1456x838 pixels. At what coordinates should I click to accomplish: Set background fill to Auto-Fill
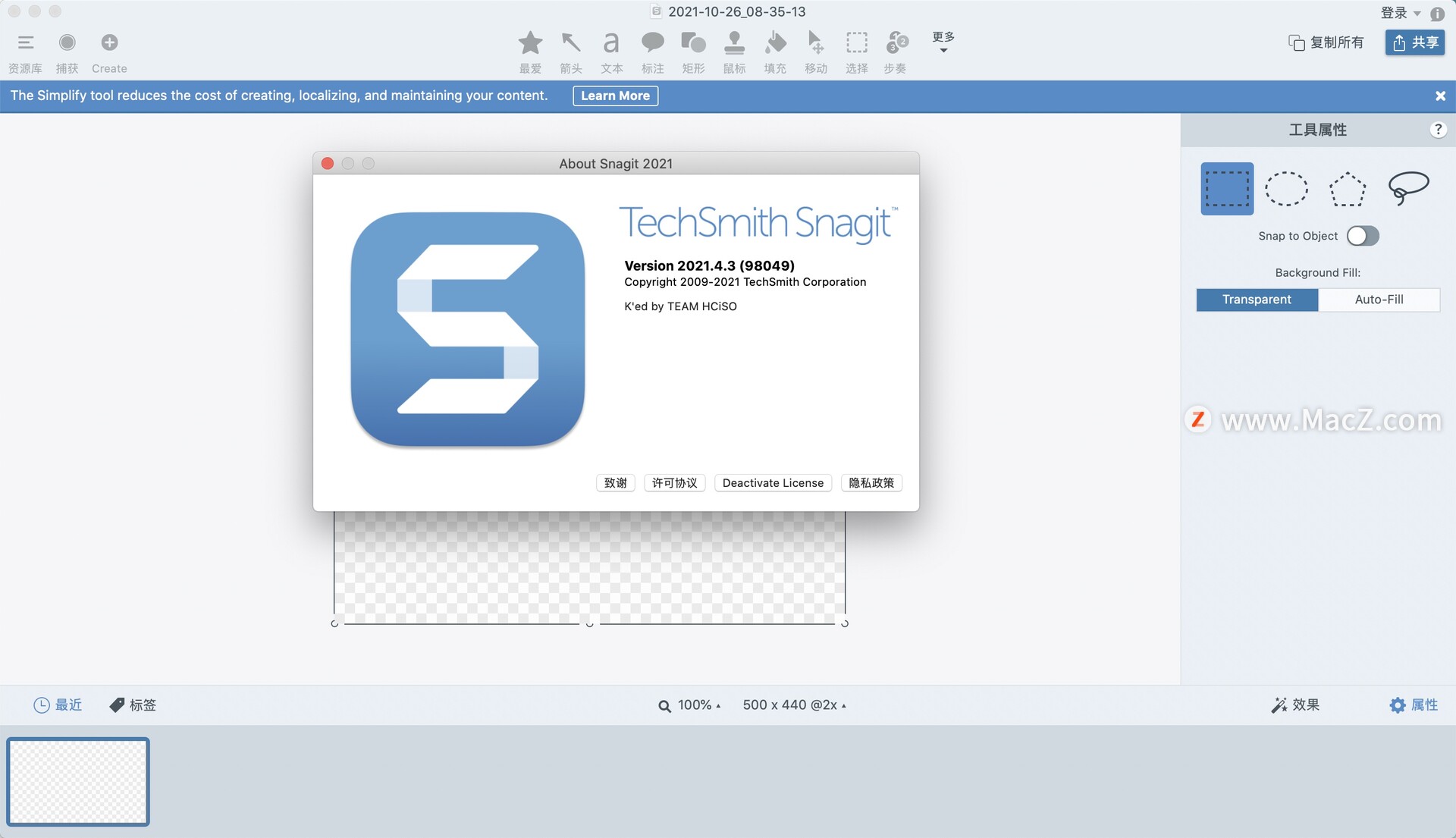(x=1379, y=300)
